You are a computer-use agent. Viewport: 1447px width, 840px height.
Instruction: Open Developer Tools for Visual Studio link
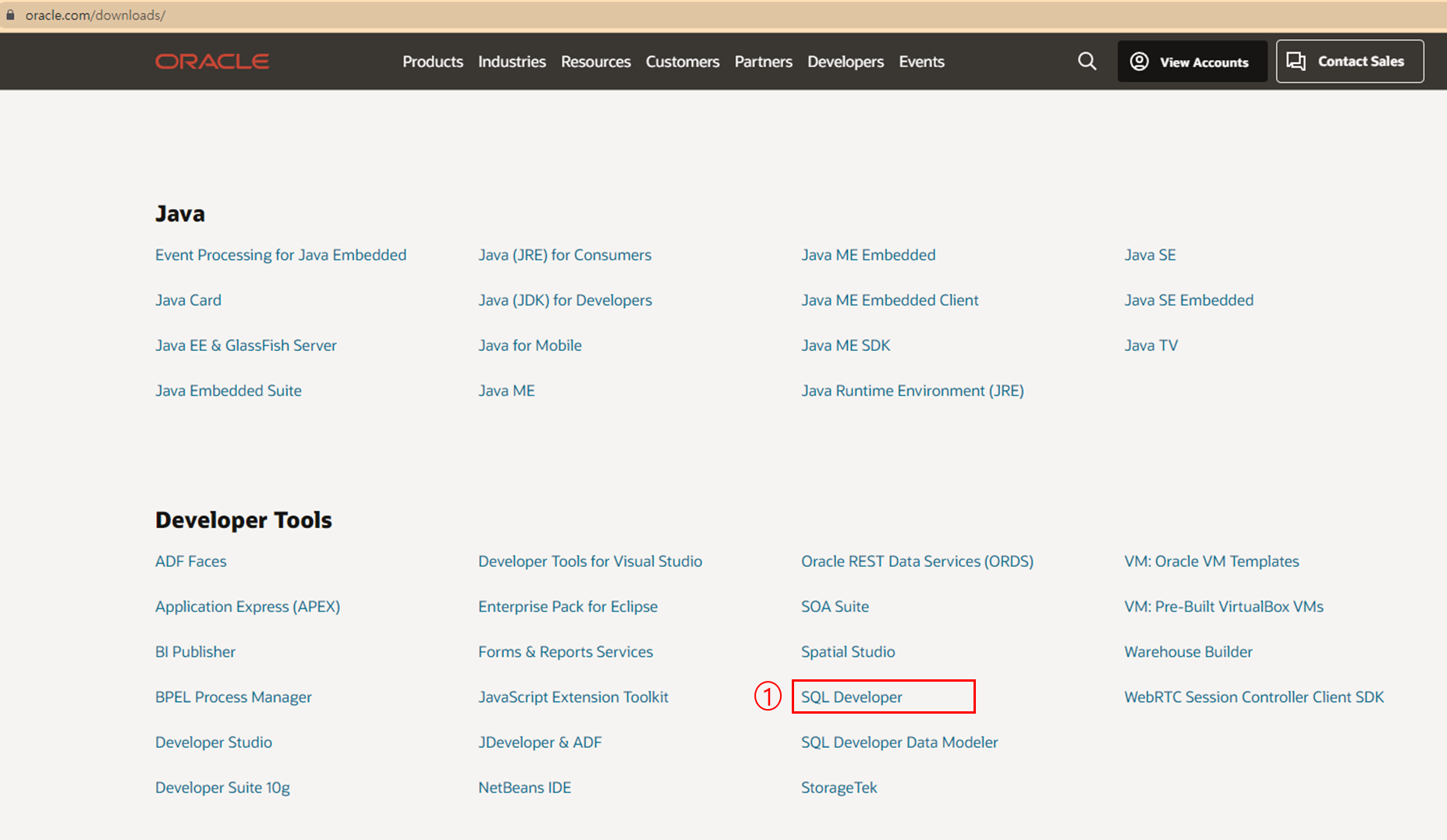point(590,562)
